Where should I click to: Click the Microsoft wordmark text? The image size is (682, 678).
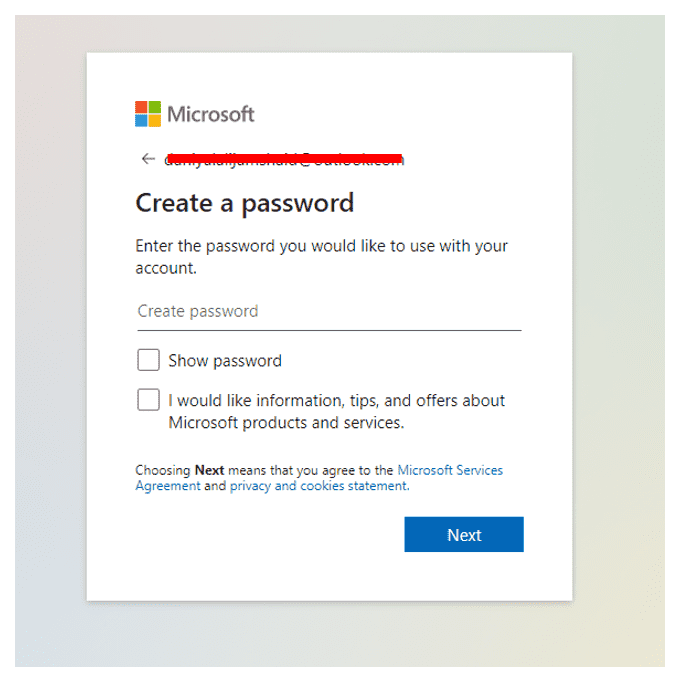point(211,114)
